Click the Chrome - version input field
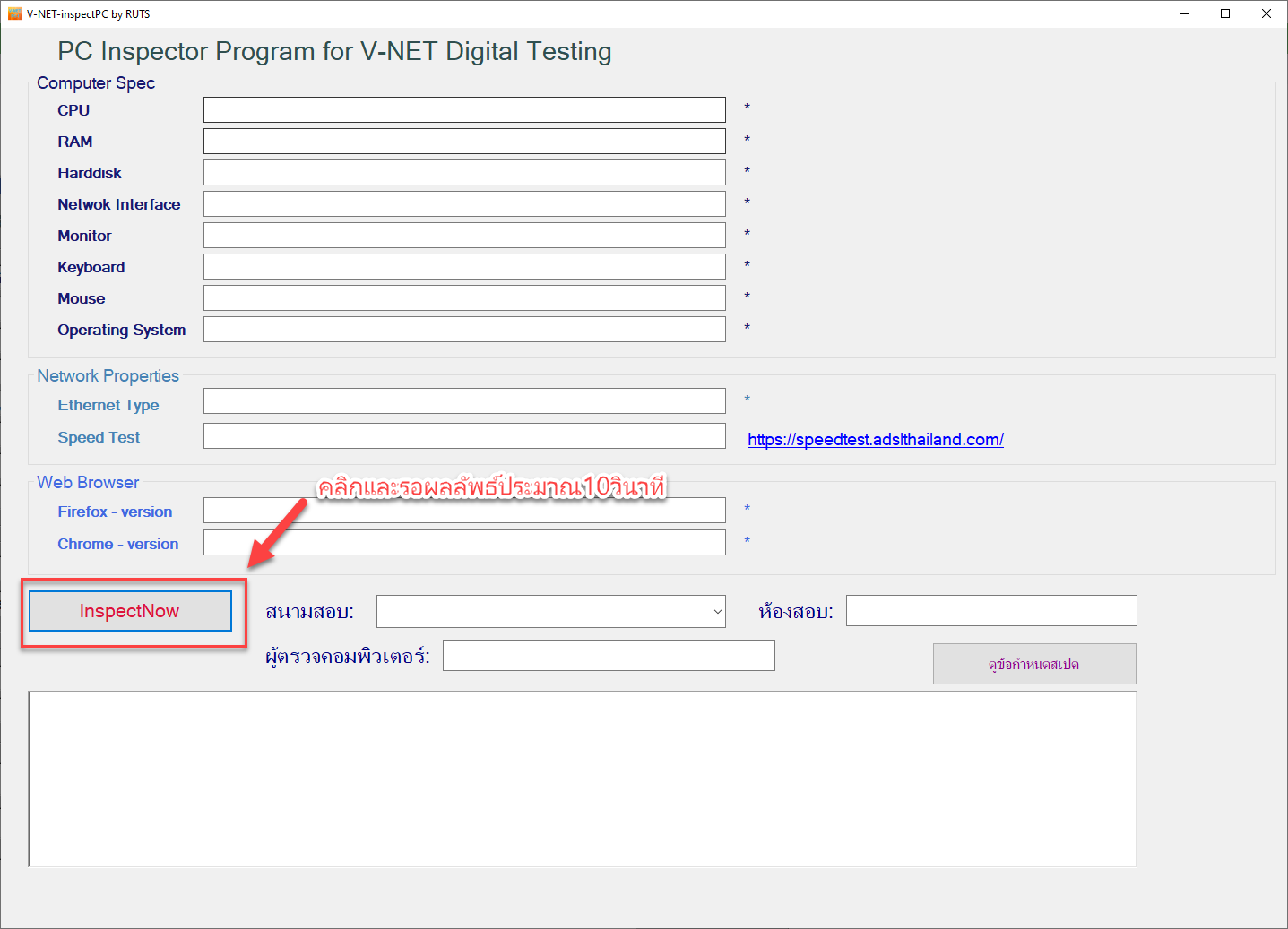 [x=463, y=541]
